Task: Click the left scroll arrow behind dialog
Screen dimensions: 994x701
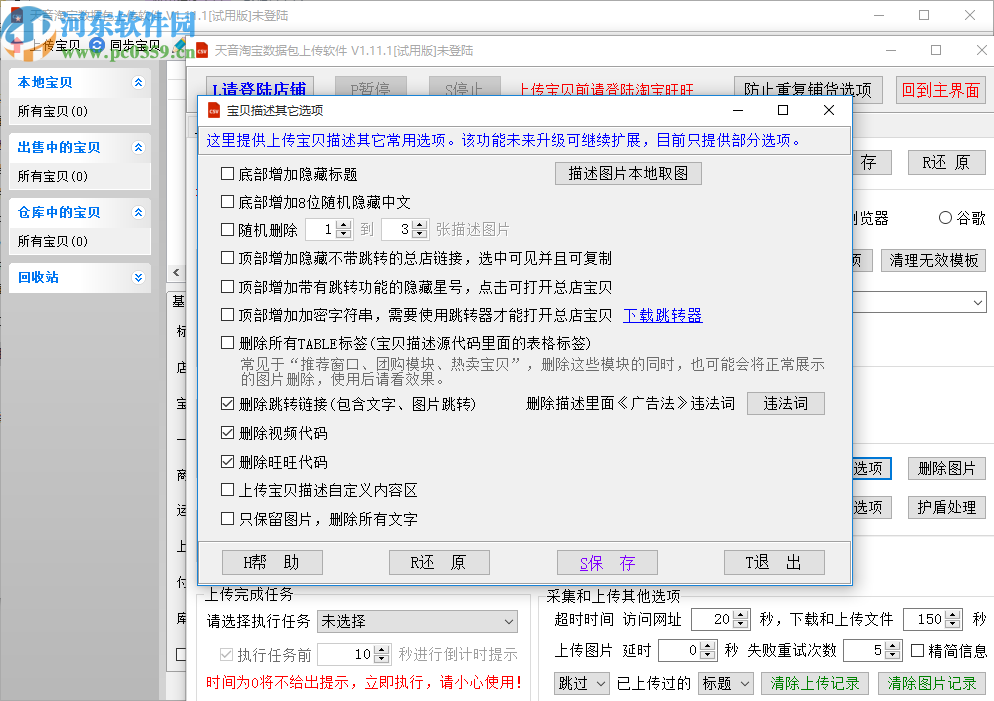Action: [176, 273]
